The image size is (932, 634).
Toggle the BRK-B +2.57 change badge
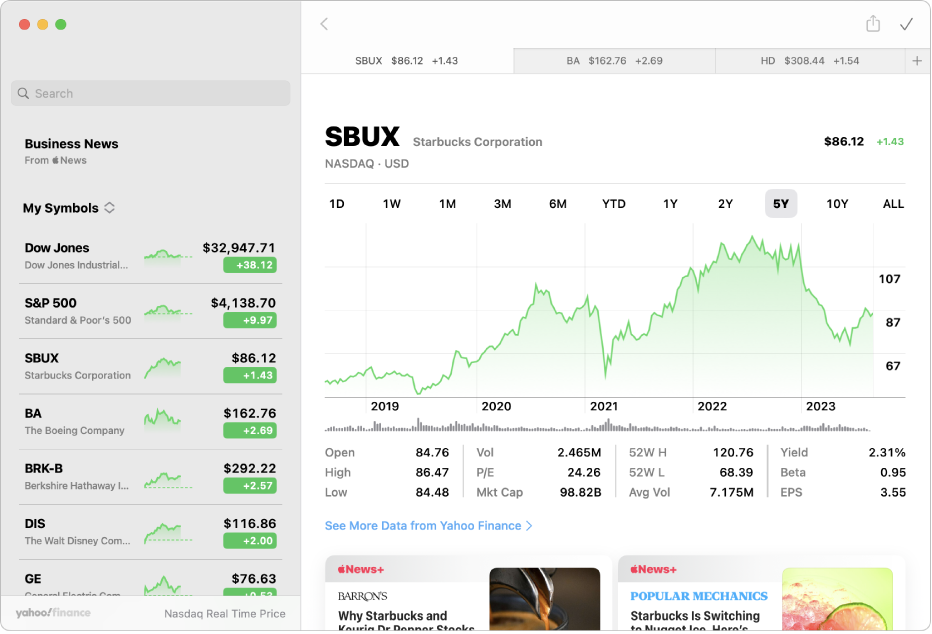[250, 486]
